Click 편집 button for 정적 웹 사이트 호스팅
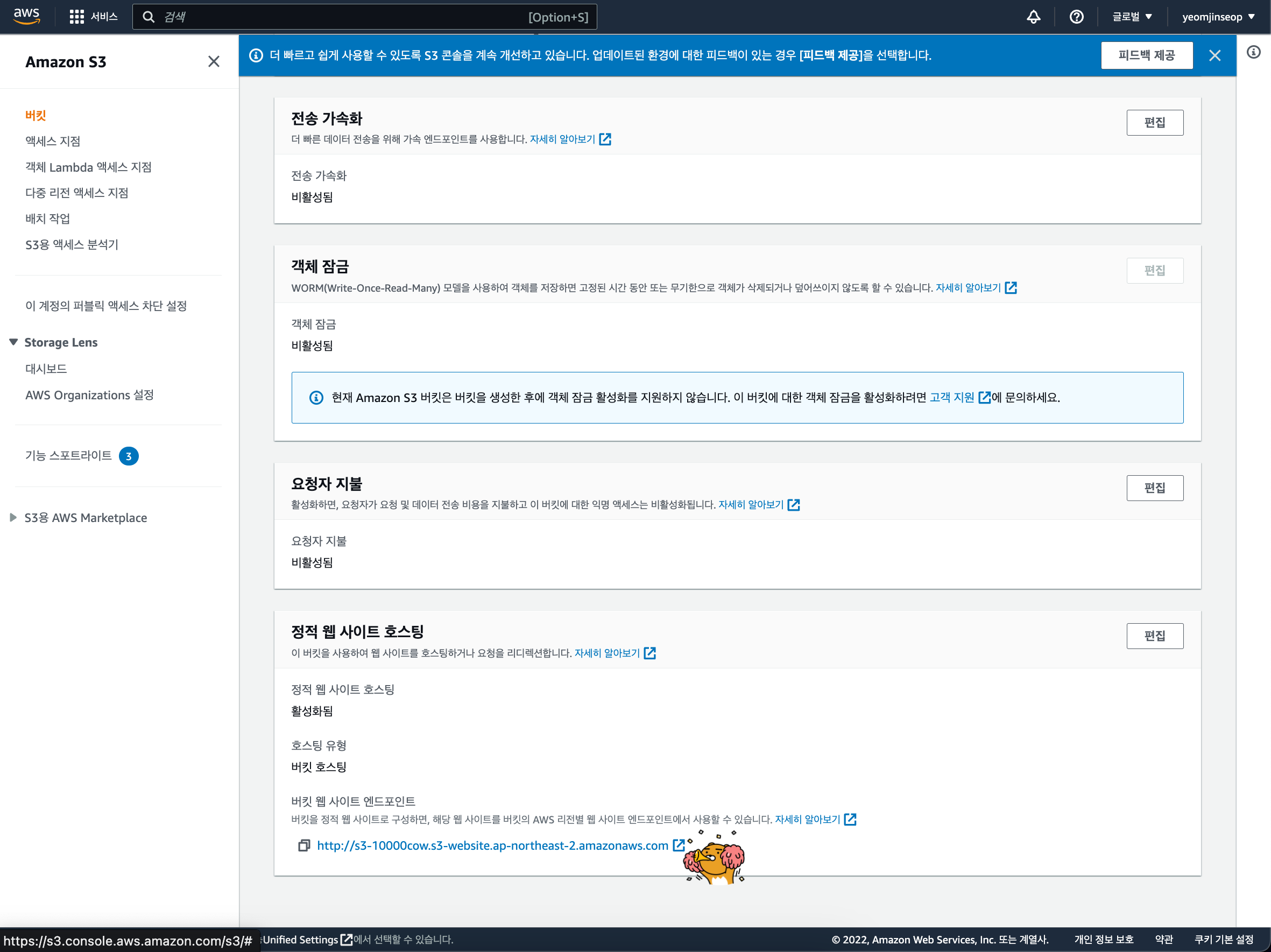Screen dimensions: 1271x952 pyautogui.click(x=1154, y=636)
